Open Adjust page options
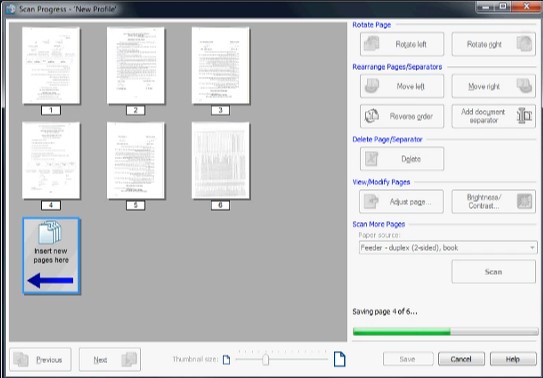The width and height of the screenshot is (543, 378). click(401, 201)
